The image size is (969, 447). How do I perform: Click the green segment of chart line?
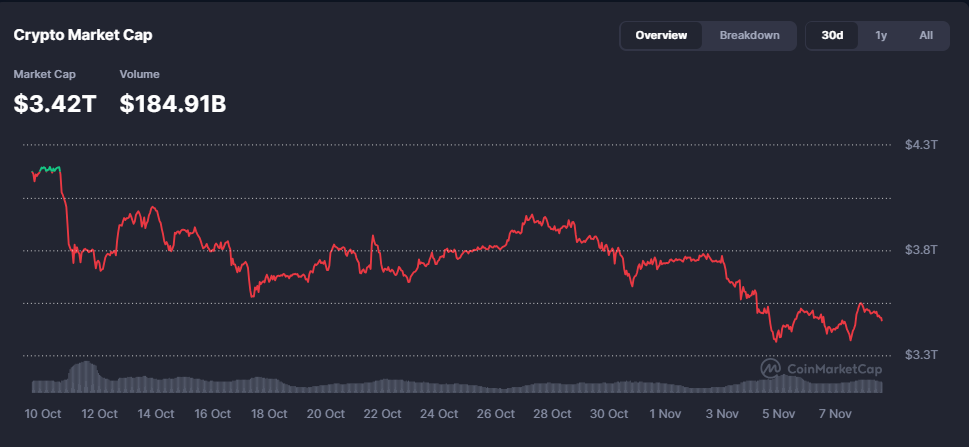tap(48, 168)
